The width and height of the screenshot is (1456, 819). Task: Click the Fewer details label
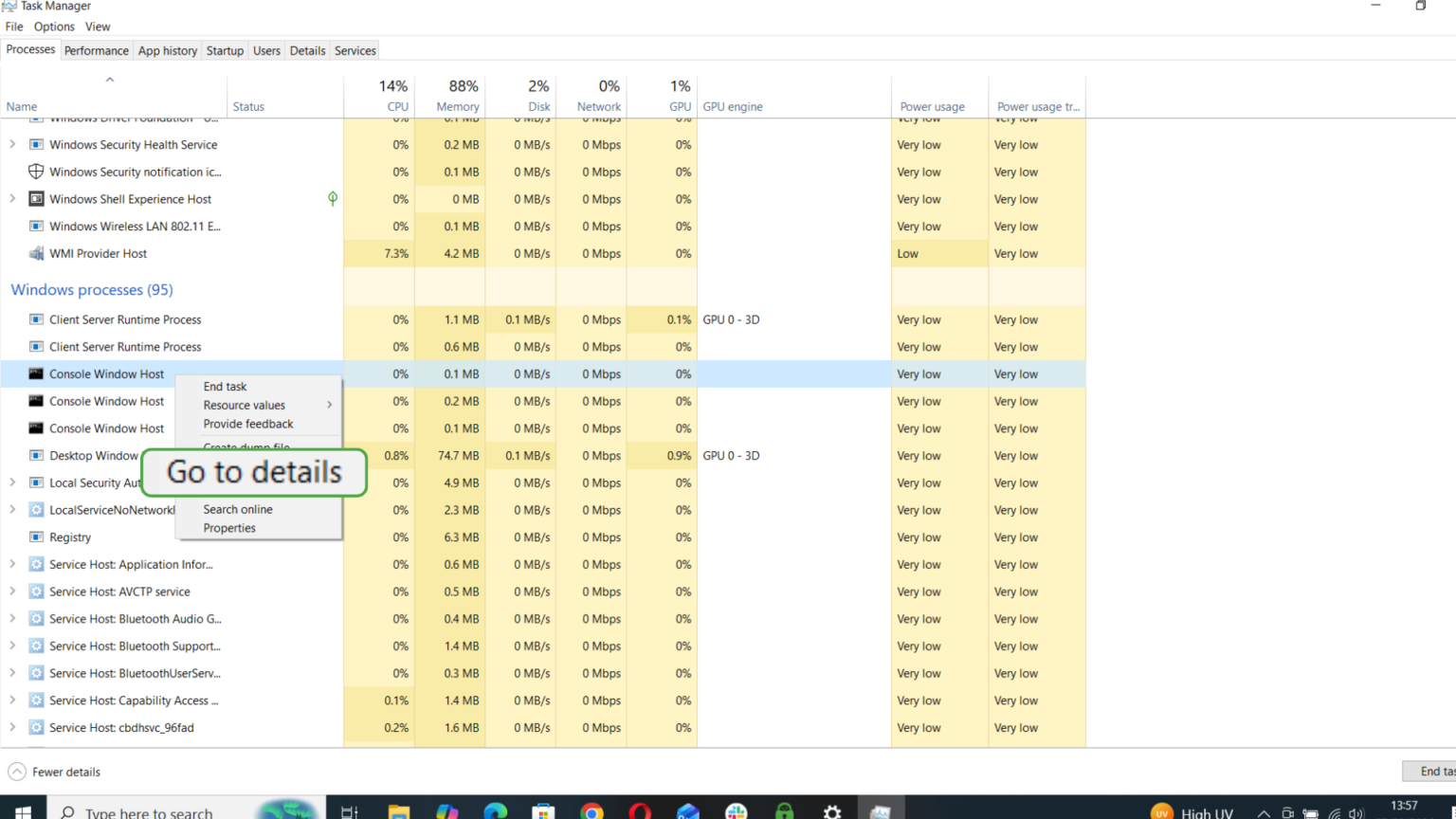point(66,772)
